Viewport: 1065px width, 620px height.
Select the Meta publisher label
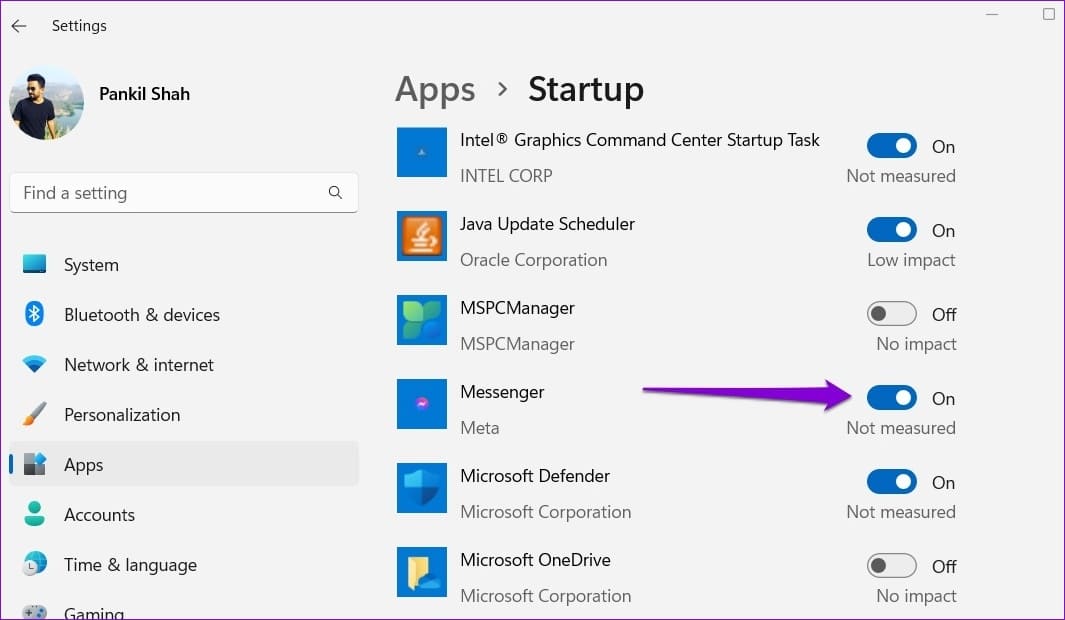[x=480, y=428]
